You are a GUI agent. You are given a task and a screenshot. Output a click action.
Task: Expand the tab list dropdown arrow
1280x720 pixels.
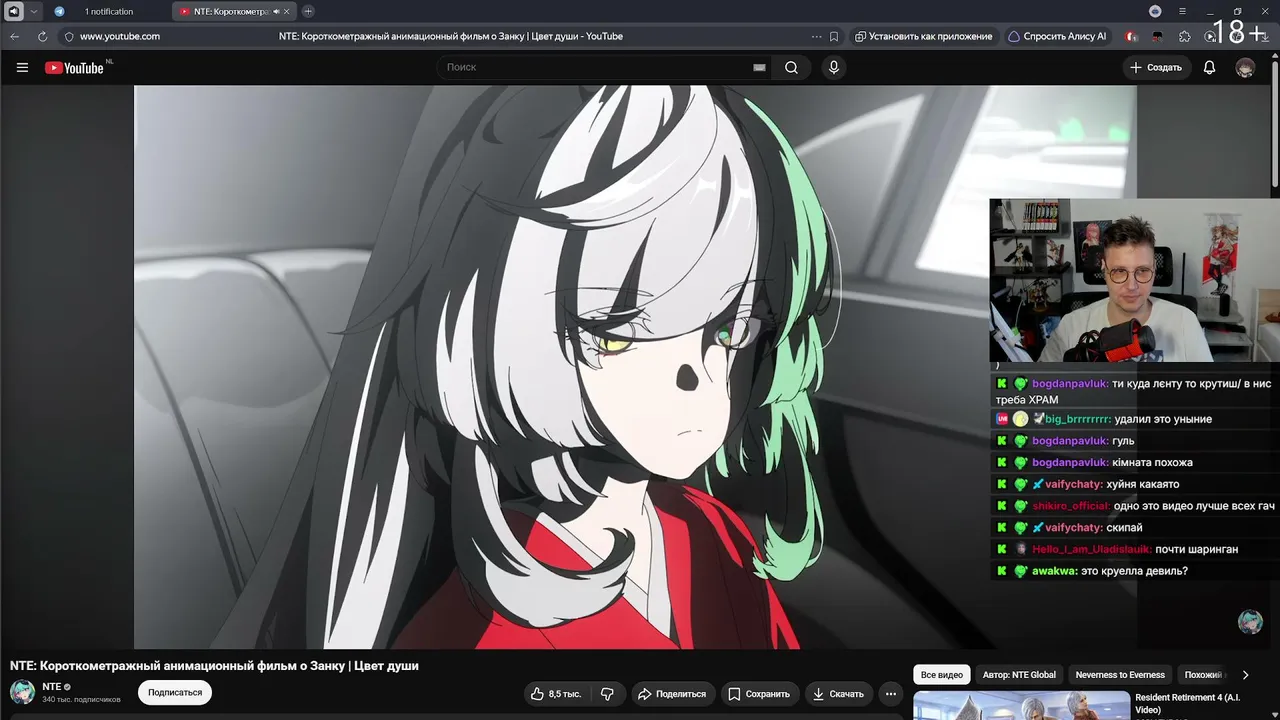tap(33, 11)
